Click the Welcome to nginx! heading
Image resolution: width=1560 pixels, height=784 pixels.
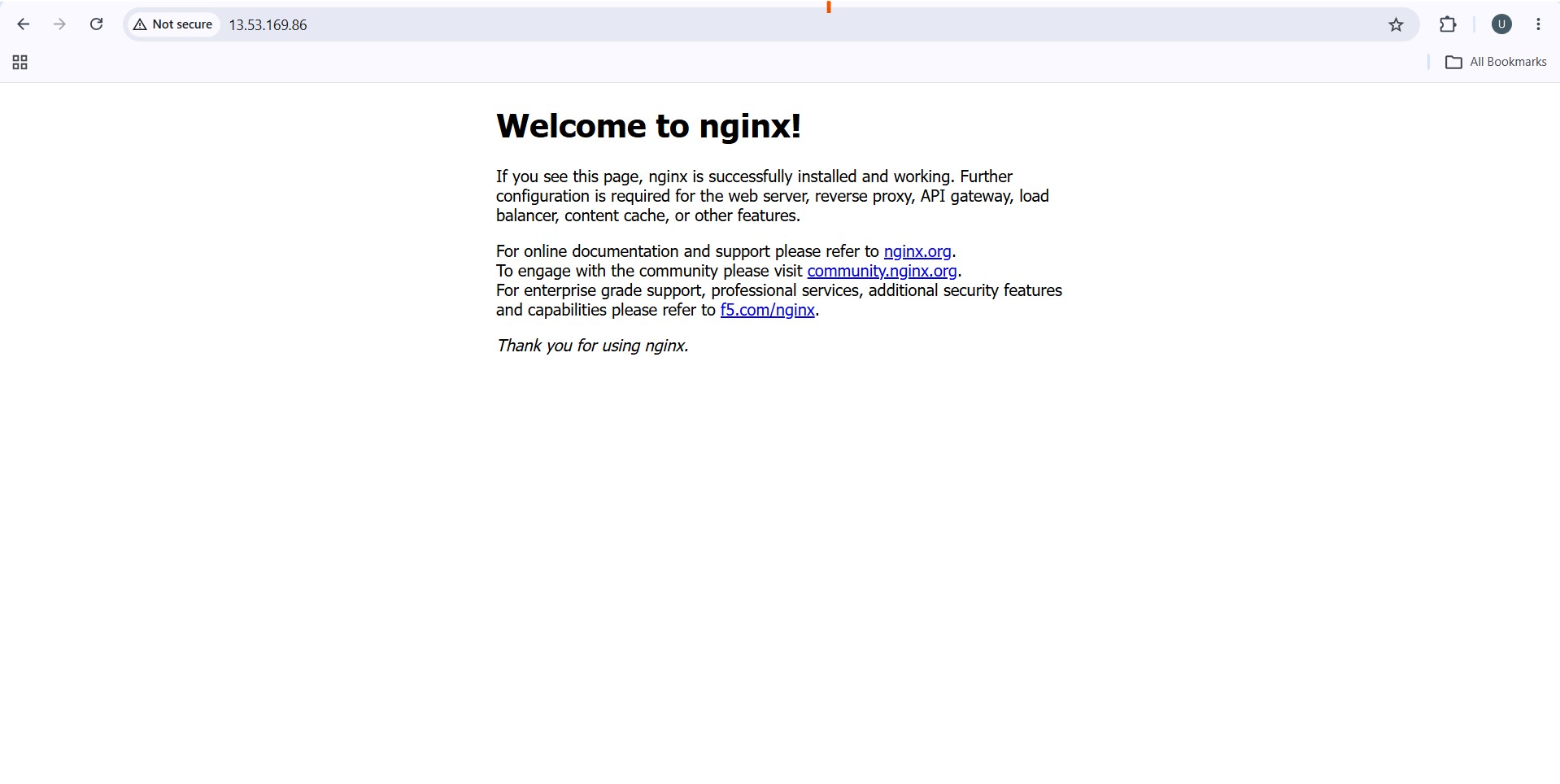pos(648,126)
